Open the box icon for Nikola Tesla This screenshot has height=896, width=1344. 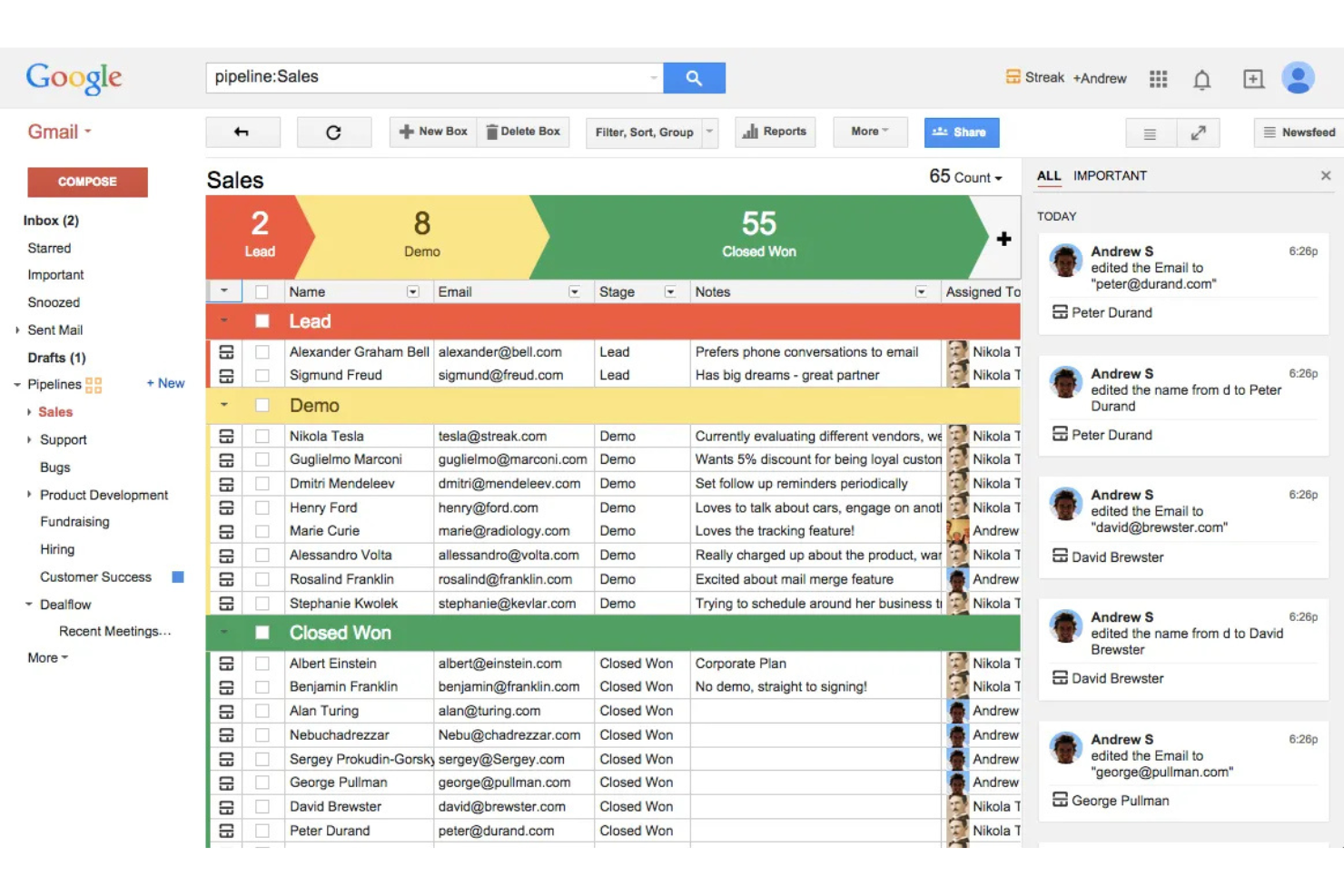226,437
